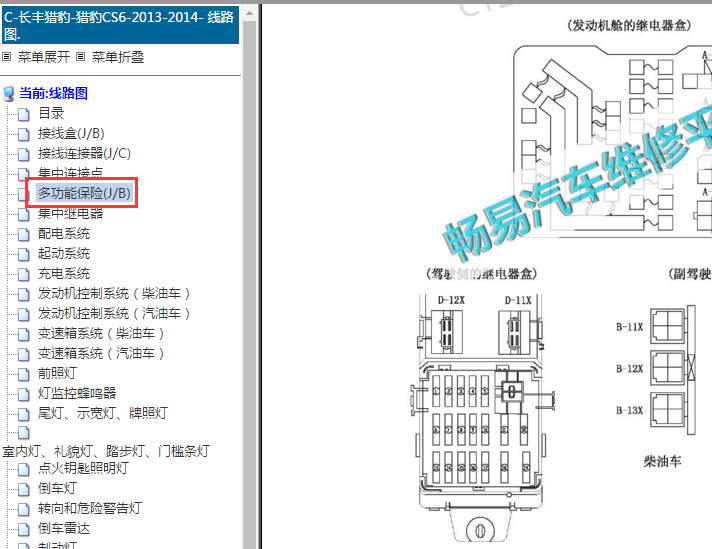Click page icon beside 变速箱系统（汽油车）
The image size is (712, 549).
[24, 354]
